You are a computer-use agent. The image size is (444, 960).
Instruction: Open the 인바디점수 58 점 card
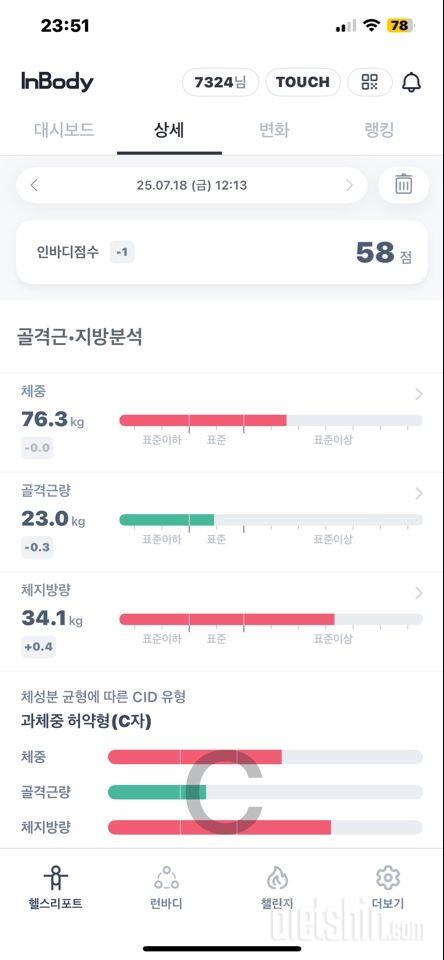click(x=222, y=252)
